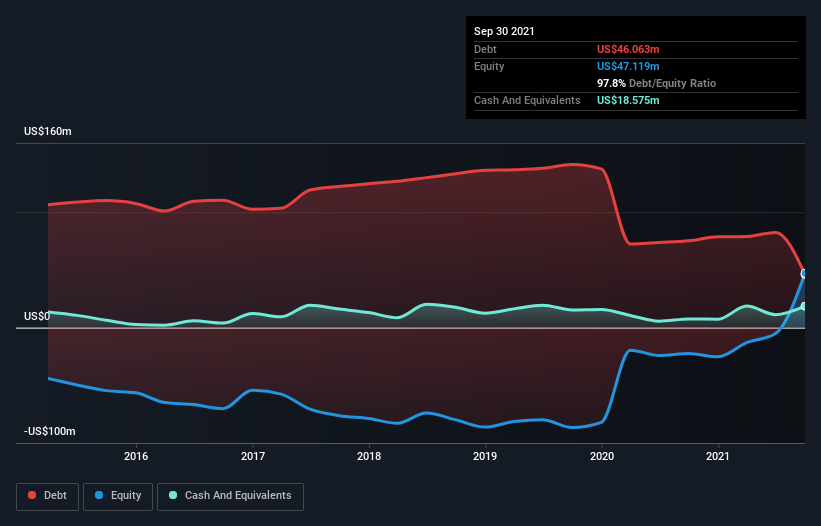Toggle the Equity series legend button
The image size is (821, 526).
tap(118, 496)
